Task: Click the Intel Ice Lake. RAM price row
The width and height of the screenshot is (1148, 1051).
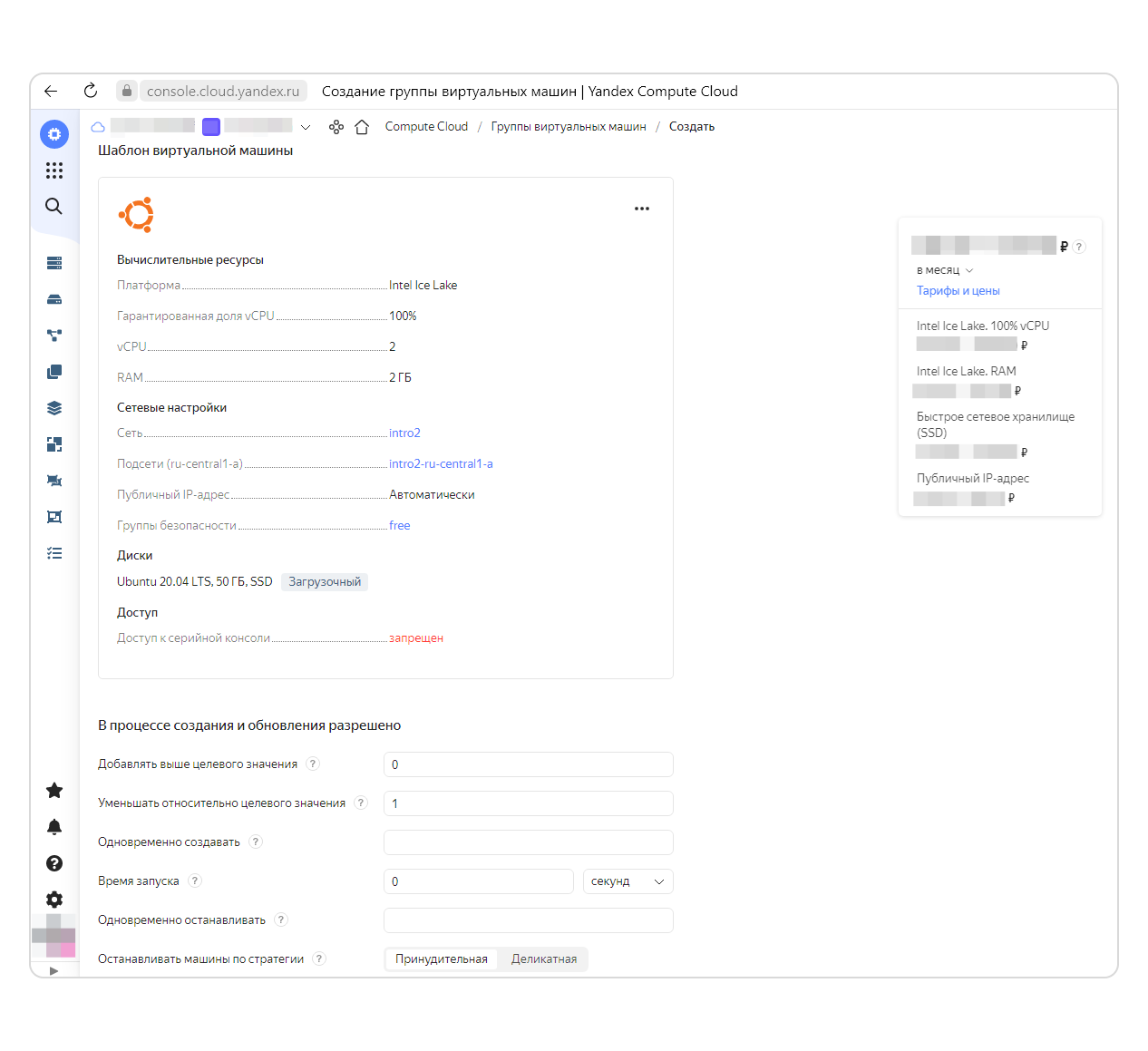Action: 967,372
